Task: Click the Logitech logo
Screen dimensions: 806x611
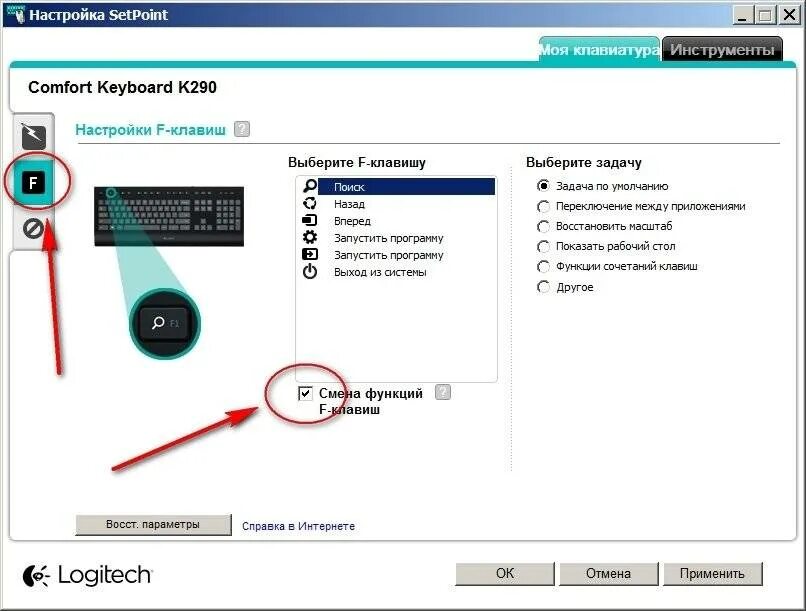Action: coord(87,575)
